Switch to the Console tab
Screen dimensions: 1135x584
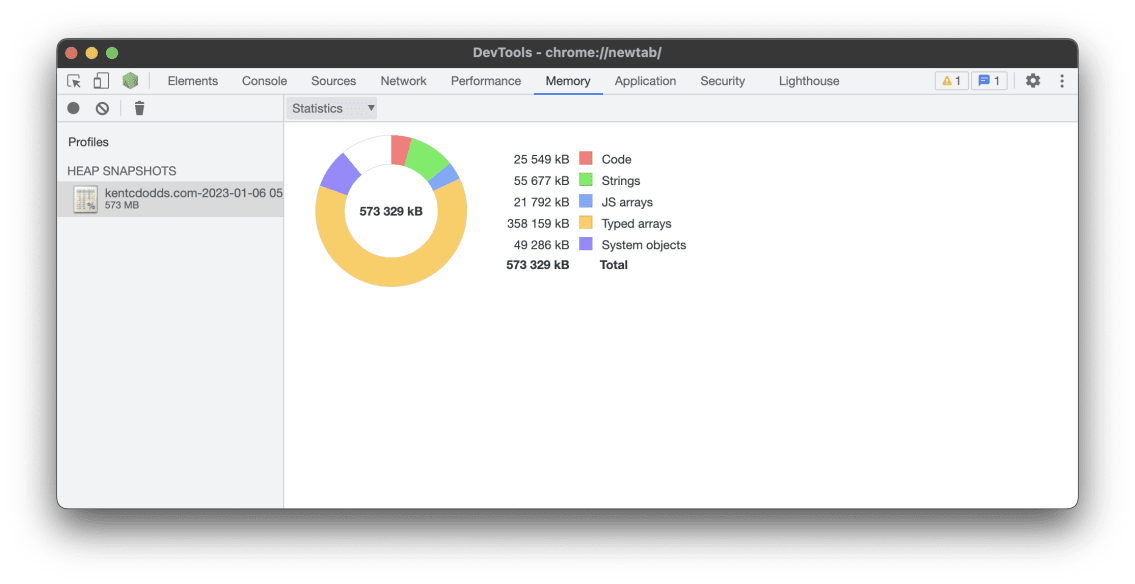coord(264,81)
